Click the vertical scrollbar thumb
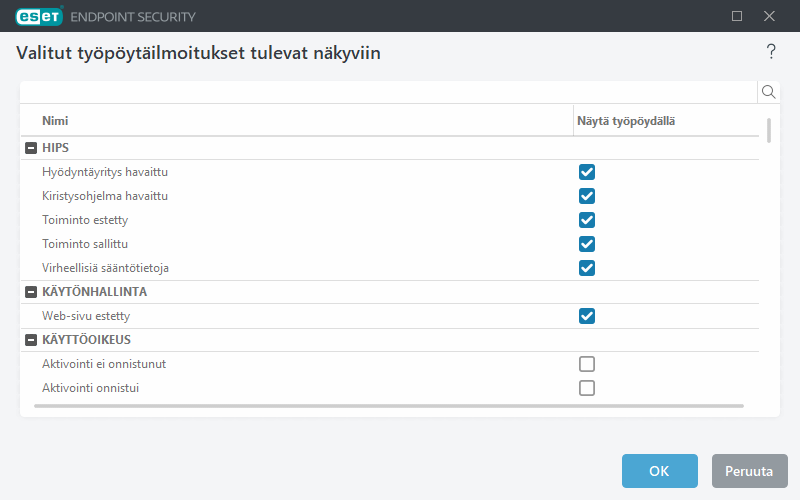Viewport: 800px width, 500px height. pyautogui.click(x=769, y=130)
